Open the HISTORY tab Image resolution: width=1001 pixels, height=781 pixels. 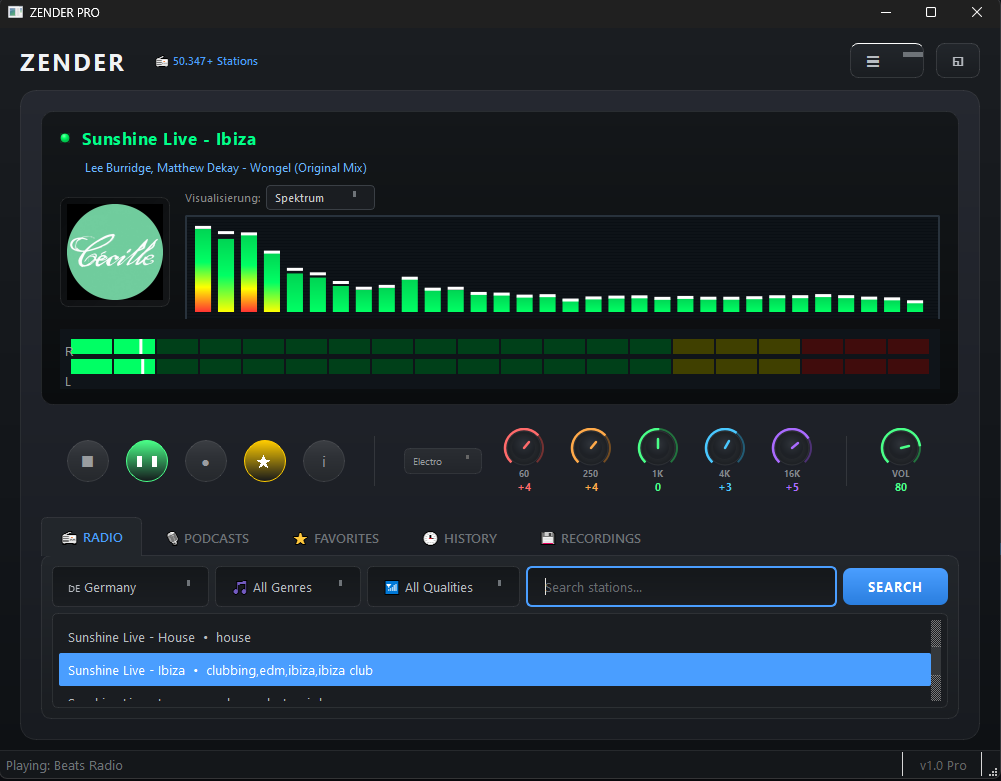coord(459,537)
